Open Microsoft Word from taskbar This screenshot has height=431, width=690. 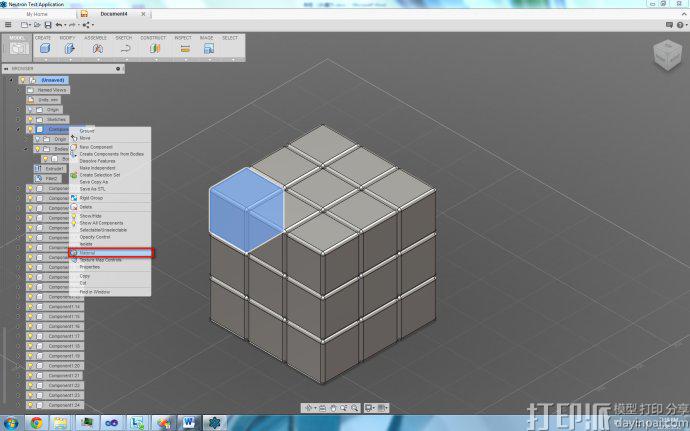189,423
